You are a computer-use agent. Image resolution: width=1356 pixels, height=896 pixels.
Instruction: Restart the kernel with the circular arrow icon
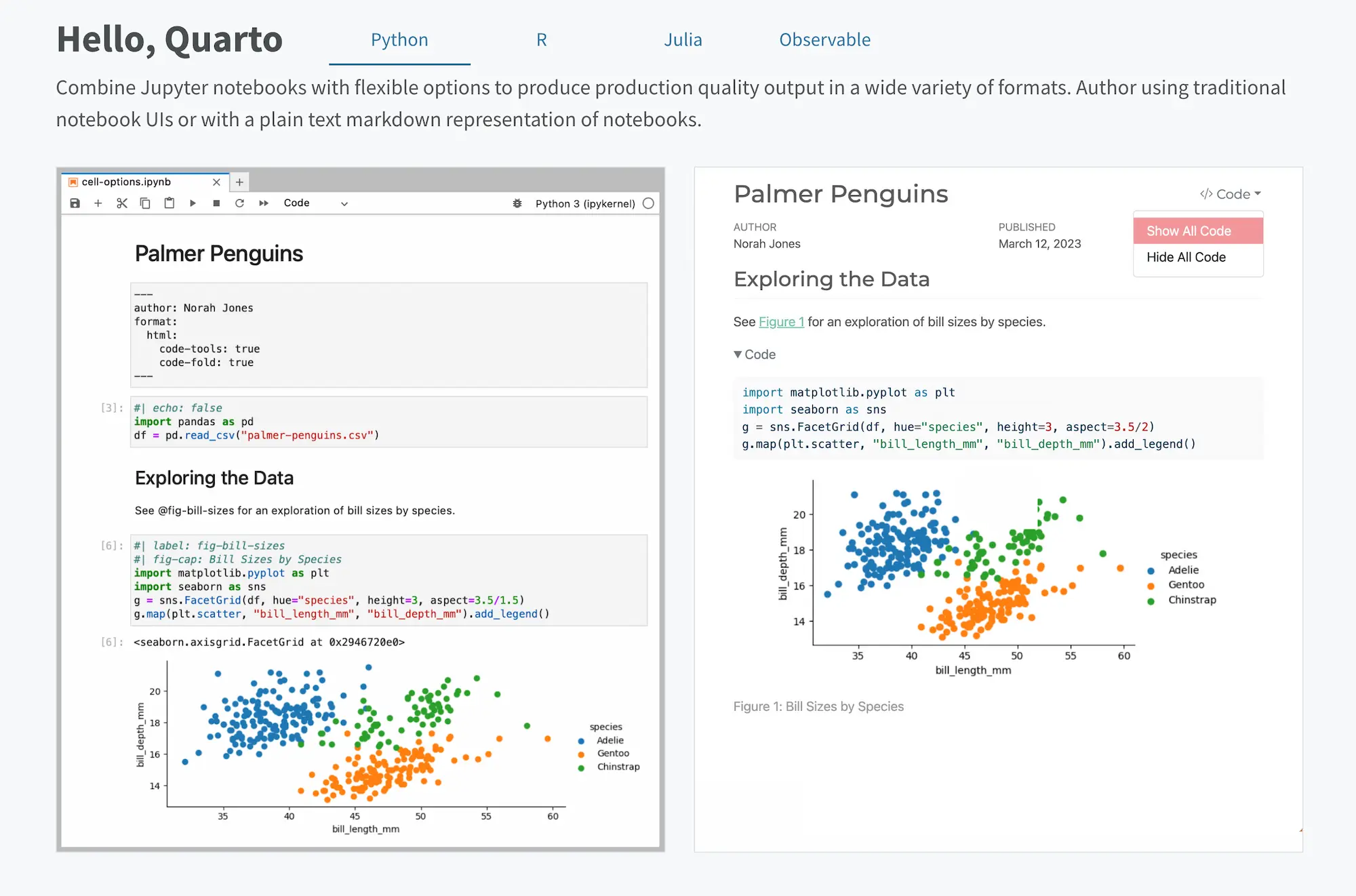point(239,203)
